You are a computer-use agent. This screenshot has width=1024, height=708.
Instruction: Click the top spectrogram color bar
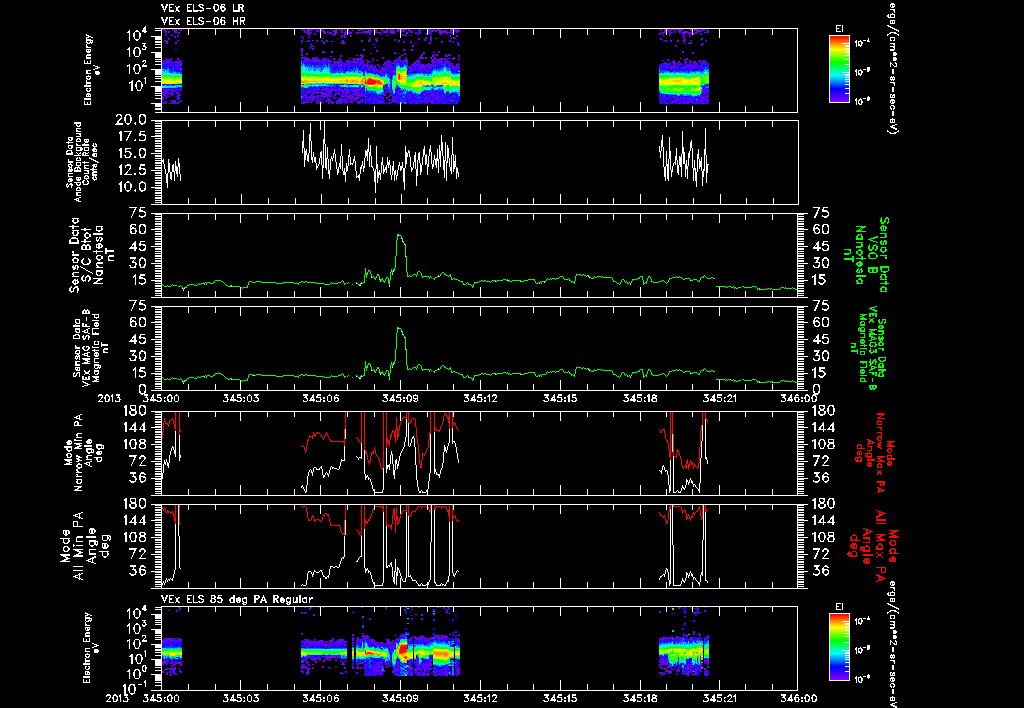click(x=839, y=69)
